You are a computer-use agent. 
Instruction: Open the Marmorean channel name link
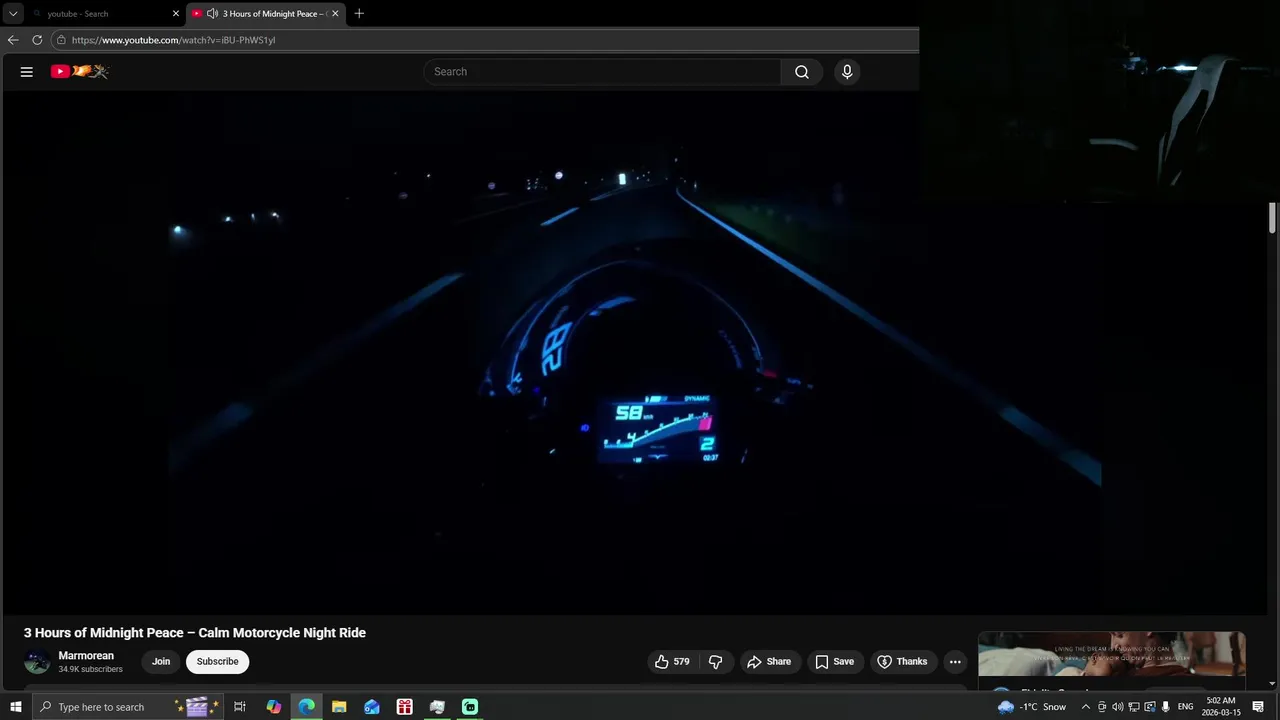coord(86,656)
